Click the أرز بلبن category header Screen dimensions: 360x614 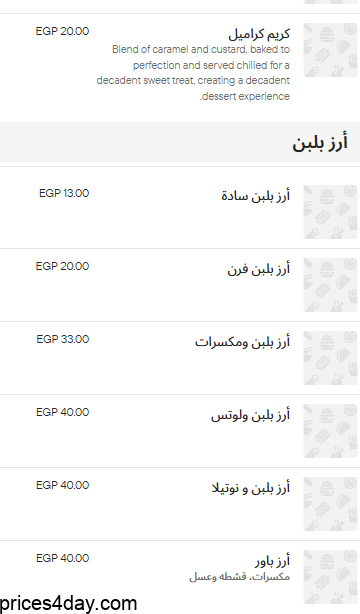tap(320, 143)
